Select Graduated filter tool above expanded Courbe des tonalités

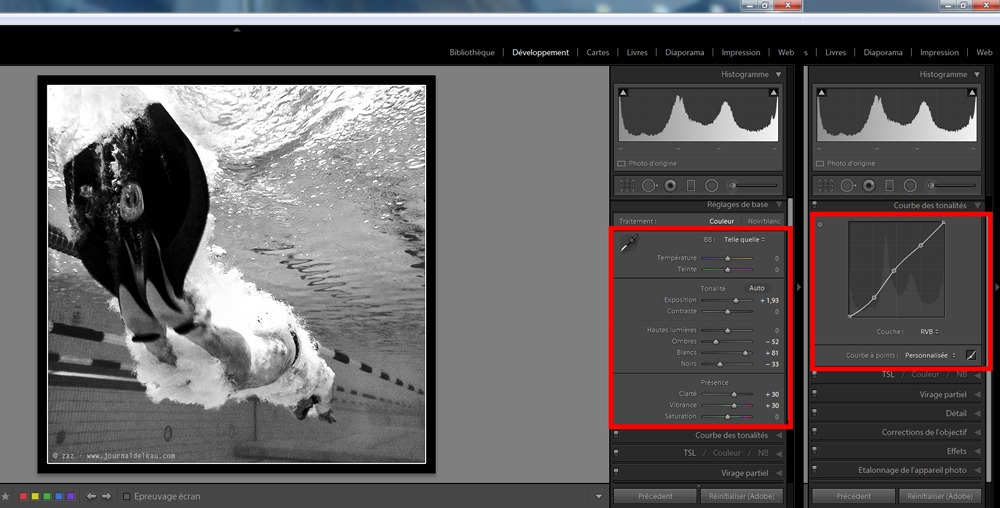coord(889,185)
